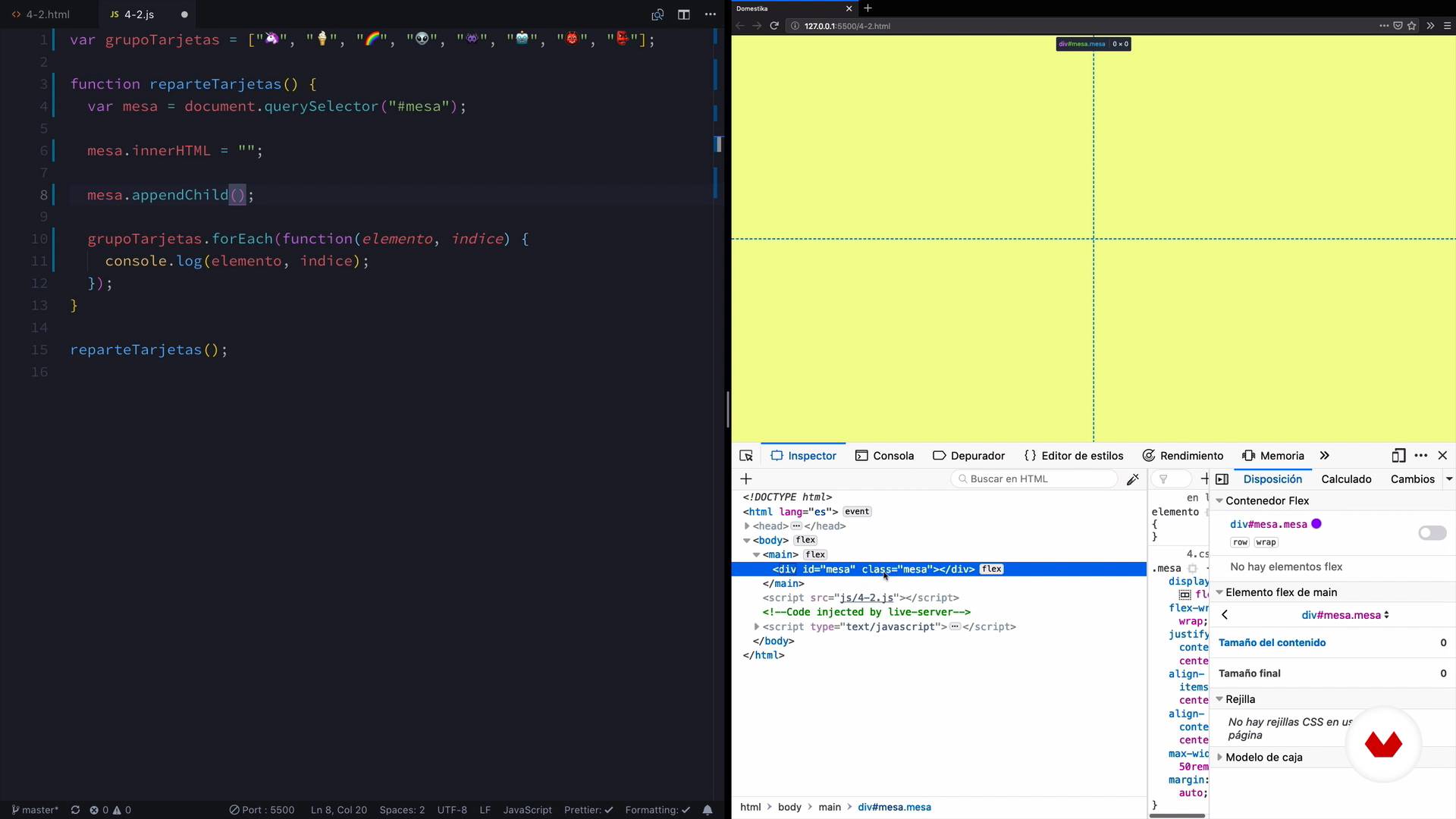Open changes icon in VS Code editor toolbar
Image resolution: width=1456 pixels, height=819 pixels.
pos(657,14)
